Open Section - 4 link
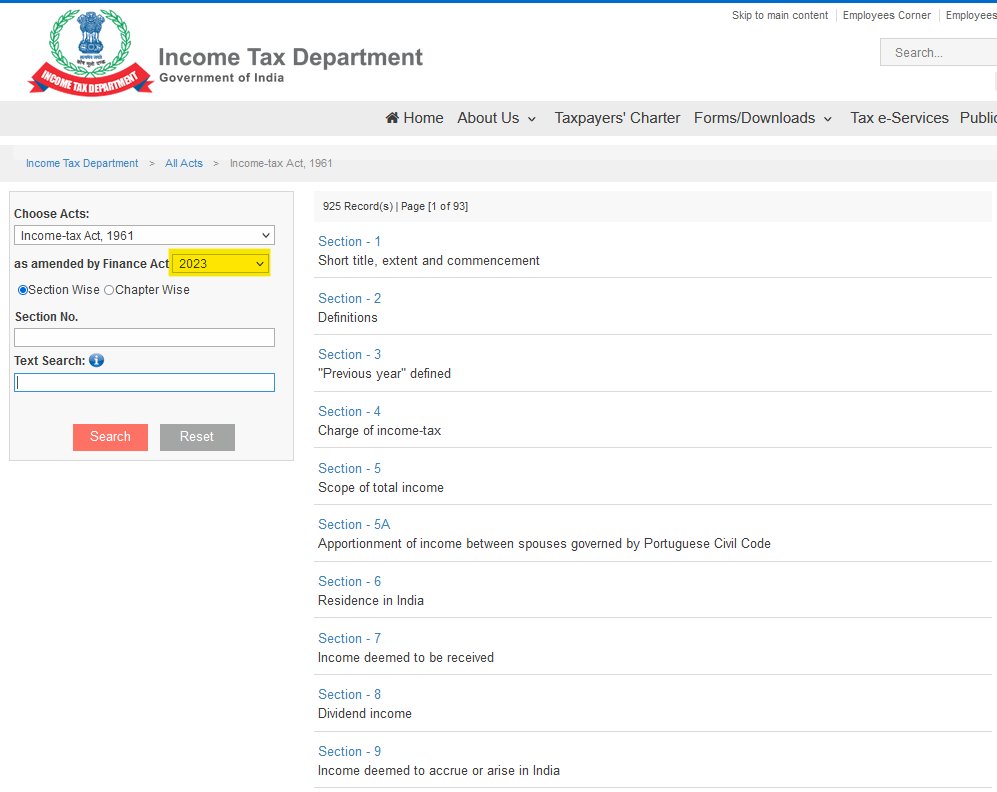This screenshot has height=792, width=997. 349,411
